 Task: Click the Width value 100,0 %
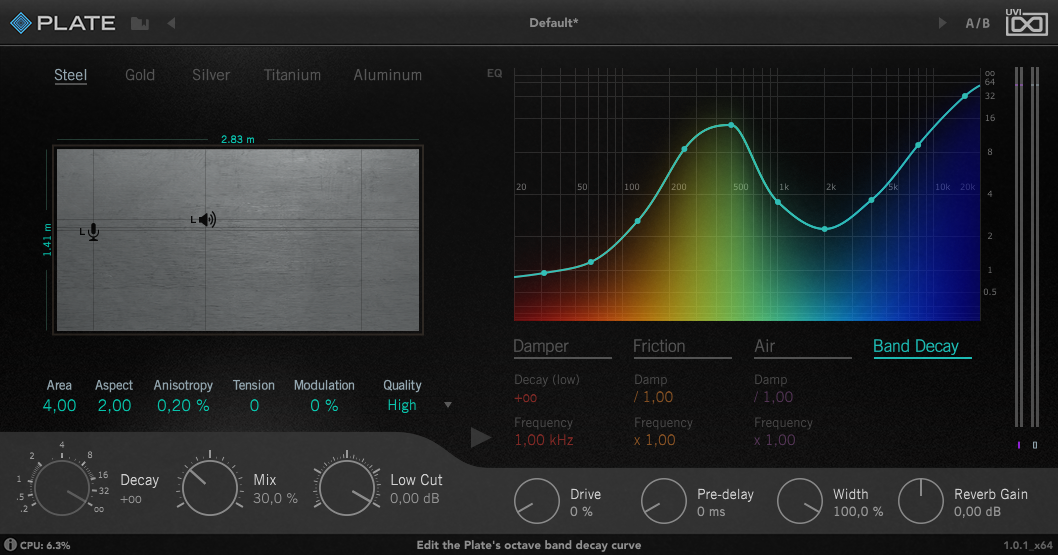(x=858, y=512)
